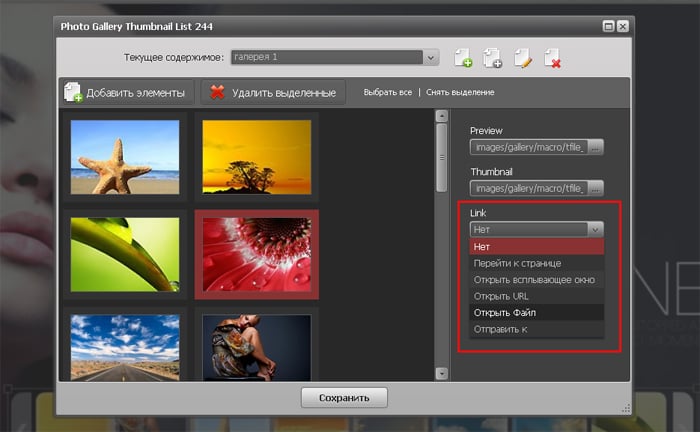Select the starfish beach thumbnail
The height and width of the screenshot is (432, 700).
pos(125,156)
